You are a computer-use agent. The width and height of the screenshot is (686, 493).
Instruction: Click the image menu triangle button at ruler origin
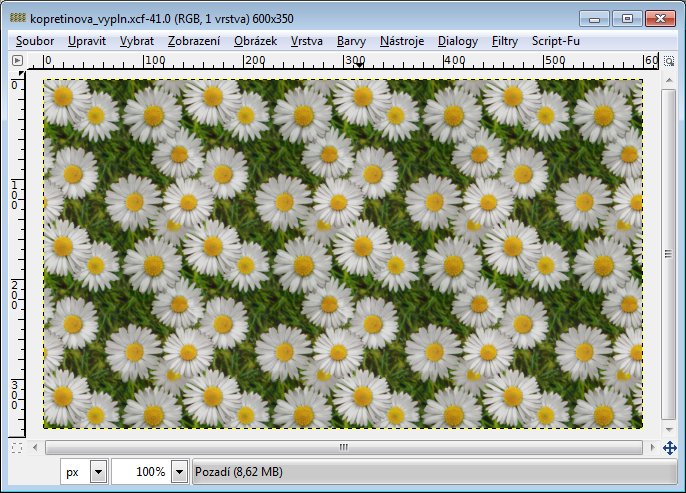pos(17,61)
